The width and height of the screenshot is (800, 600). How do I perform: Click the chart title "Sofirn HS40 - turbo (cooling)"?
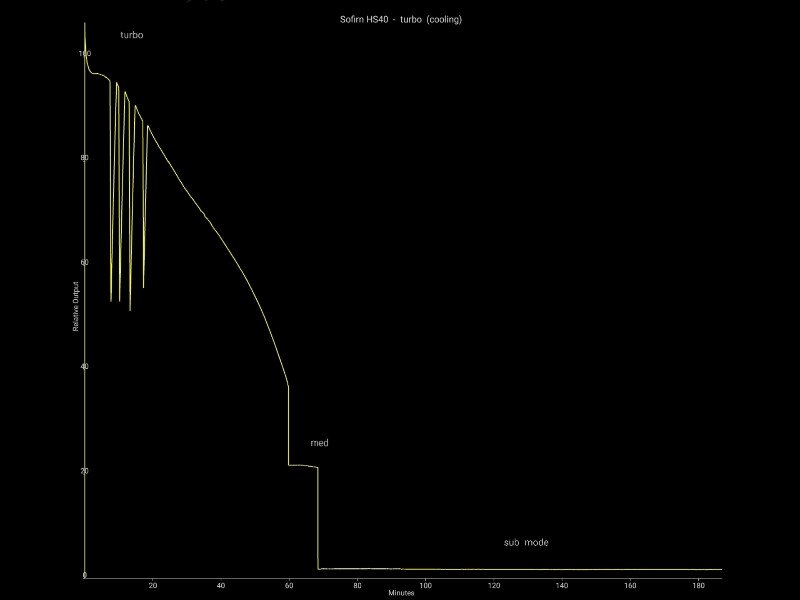point(401,19)
